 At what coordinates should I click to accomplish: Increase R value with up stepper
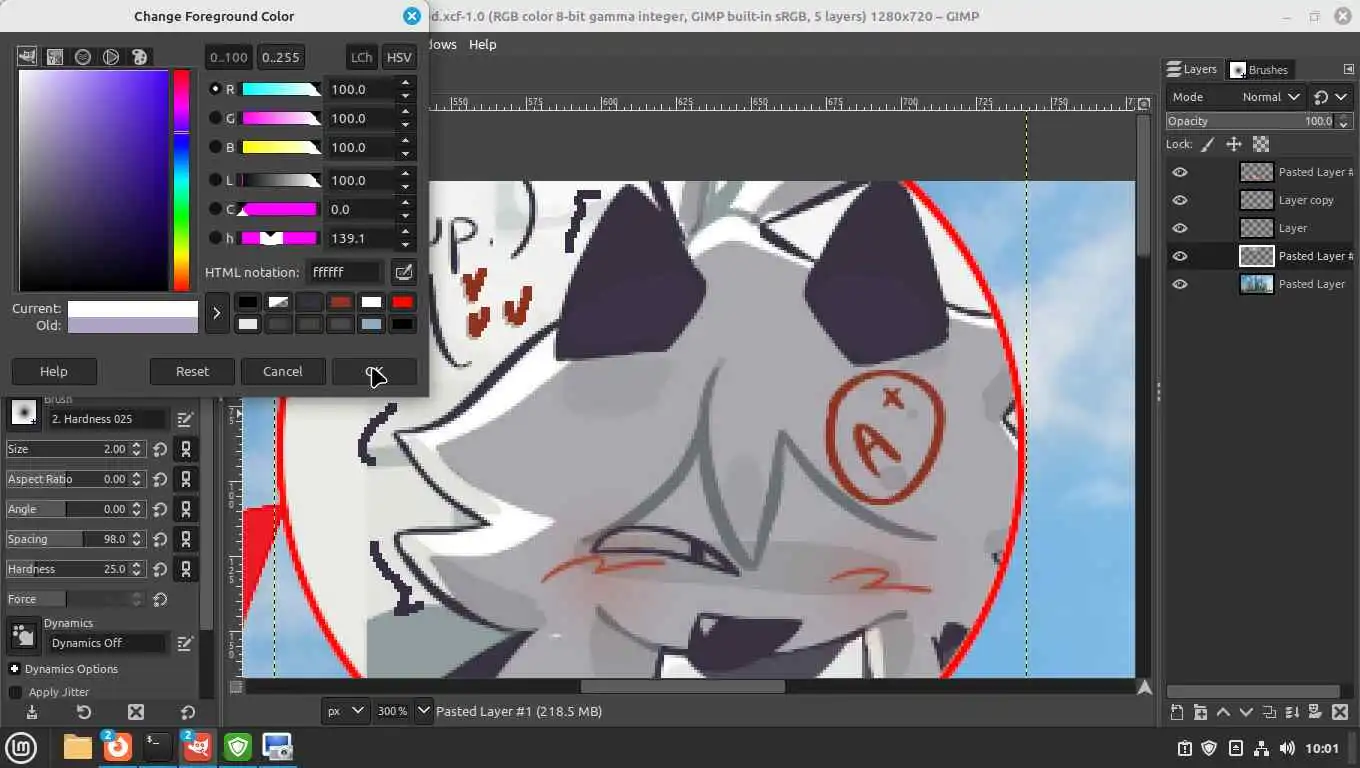(x=405, y=83)
